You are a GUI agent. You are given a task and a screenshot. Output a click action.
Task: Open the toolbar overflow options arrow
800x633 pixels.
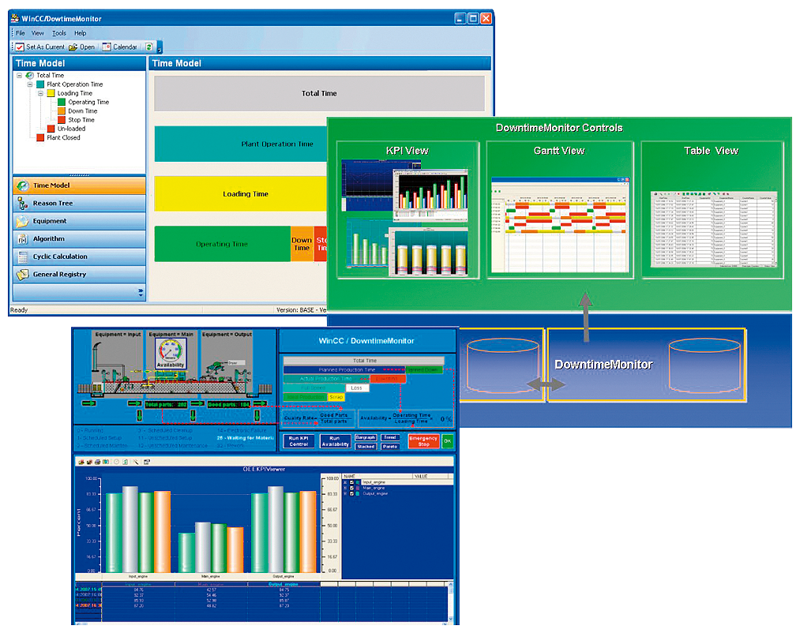[x=159, y=49]
